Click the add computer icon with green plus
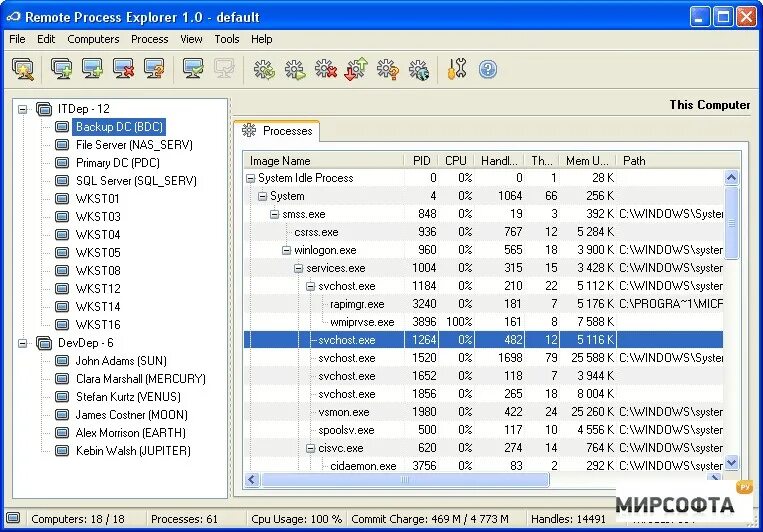The height and width of the screenshot is (532, 763). tap(92, 69)
